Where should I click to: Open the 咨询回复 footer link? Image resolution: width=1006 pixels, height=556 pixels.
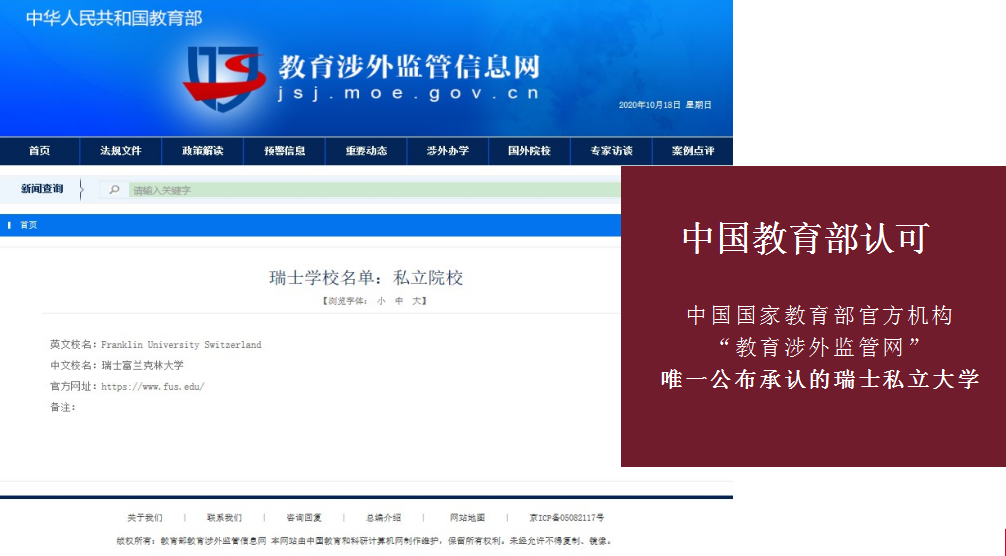[304, 518]
